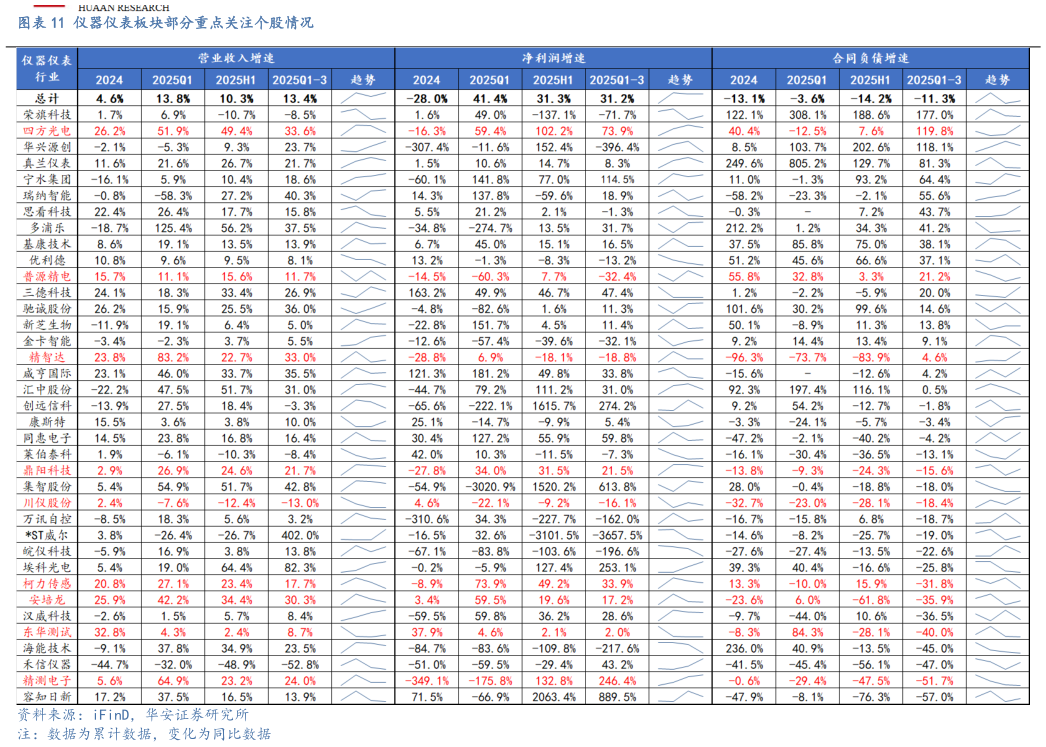Click the '仪器仪表行业' corner header cell
This screenshot has width=1046, height=747.
pos(47,69)
